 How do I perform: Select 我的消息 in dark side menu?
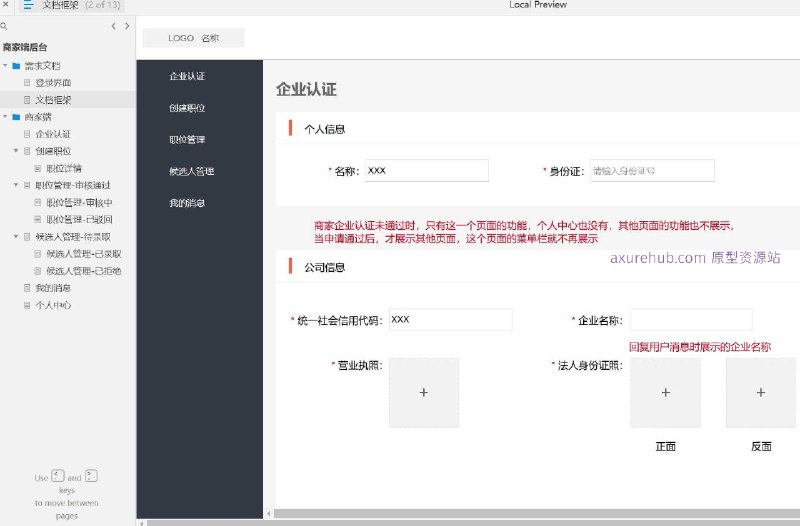[x=187, y=203]
